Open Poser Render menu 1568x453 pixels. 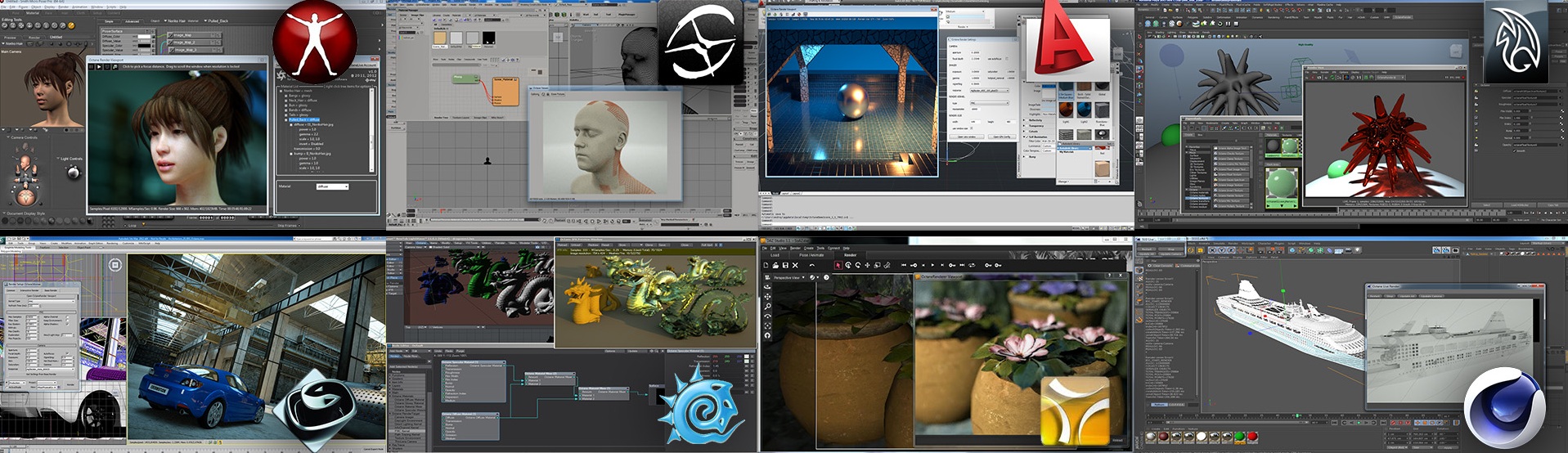tap(63, 7)
